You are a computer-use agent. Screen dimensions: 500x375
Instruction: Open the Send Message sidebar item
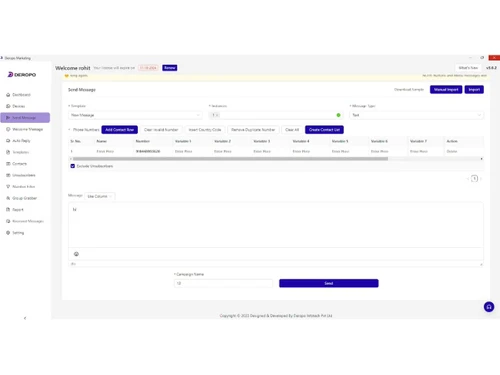pyautogui.click(x=25, y=118)
